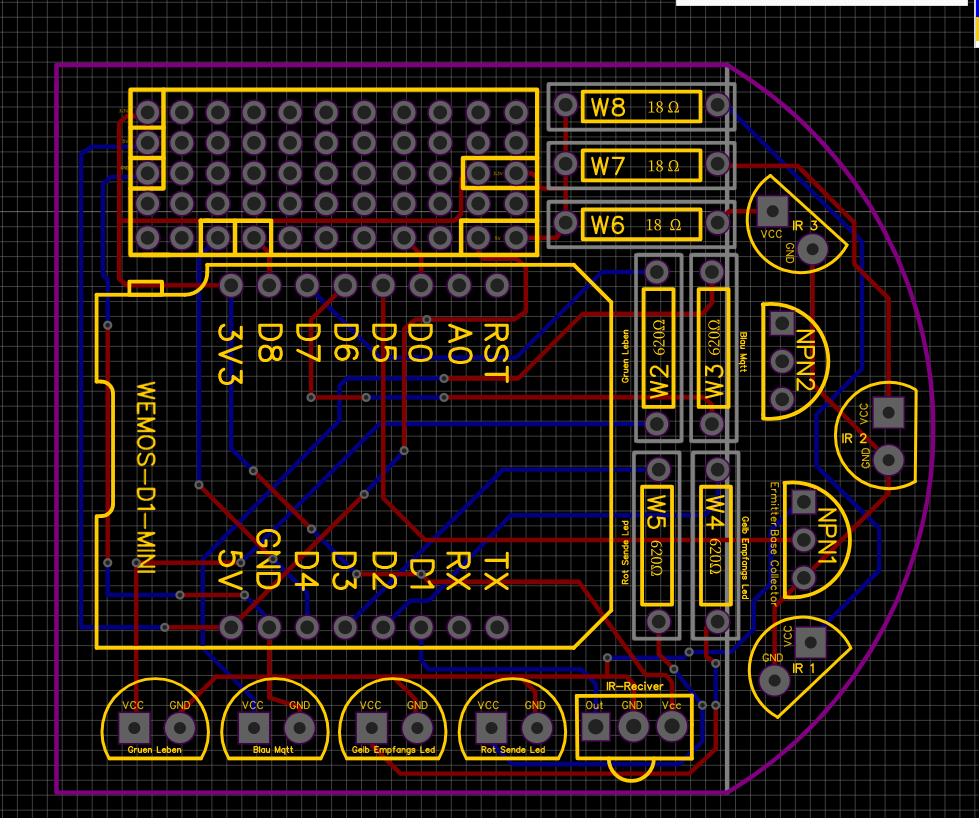Click the W5 620Ω resistor body

coord(657,546)
